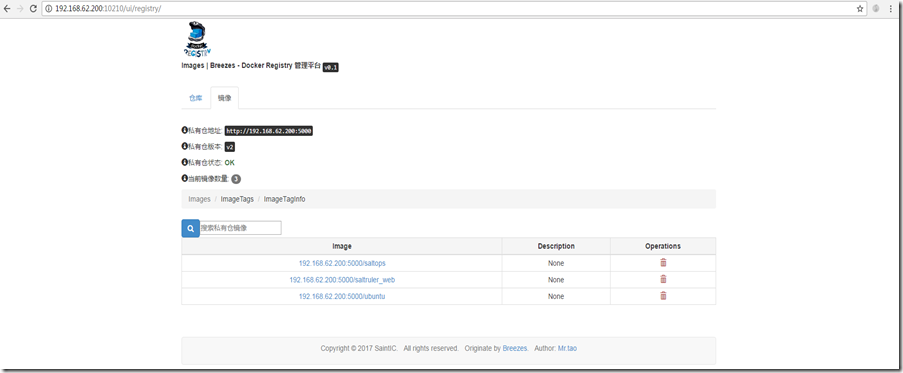Go to Images breadcrumb

199,199
